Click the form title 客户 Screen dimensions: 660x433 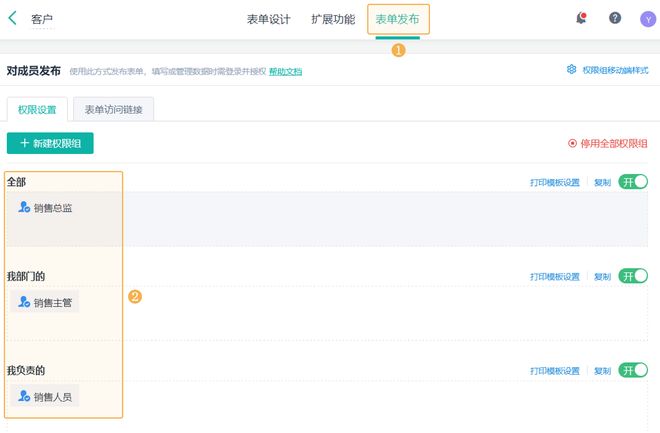point(42,19)
